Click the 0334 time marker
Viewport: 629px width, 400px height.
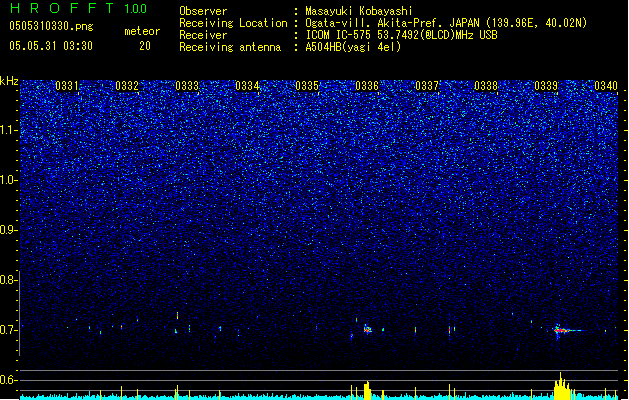tap(247, 86)
